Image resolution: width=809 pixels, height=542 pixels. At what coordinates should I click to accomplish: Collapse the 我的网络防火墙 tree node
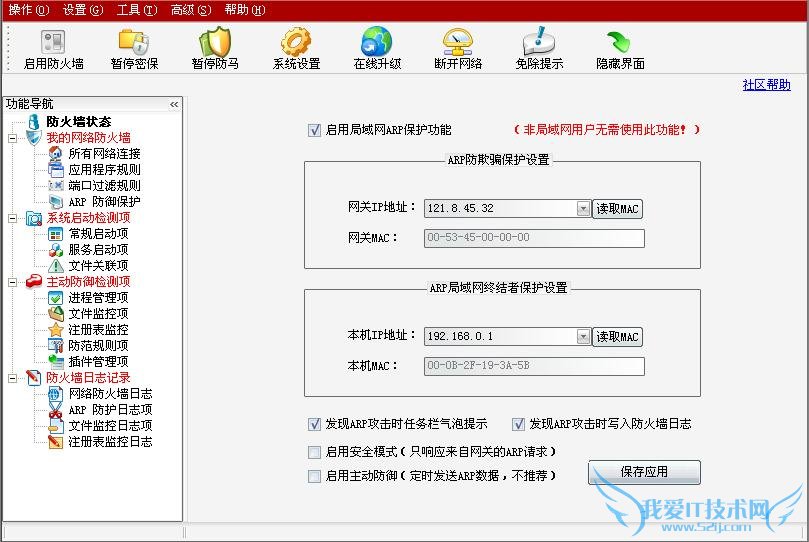pyautogui.click(x=12, y=138)
